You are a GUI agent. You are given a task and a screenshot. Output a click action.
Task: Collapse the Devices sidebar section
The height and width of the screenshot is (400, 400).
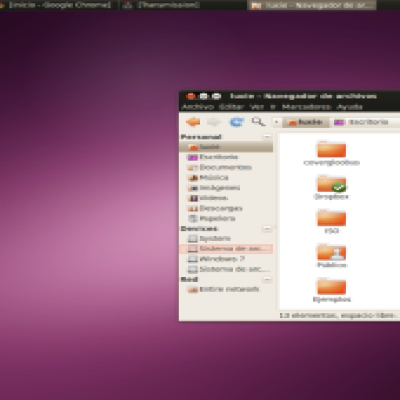[267, 229]
